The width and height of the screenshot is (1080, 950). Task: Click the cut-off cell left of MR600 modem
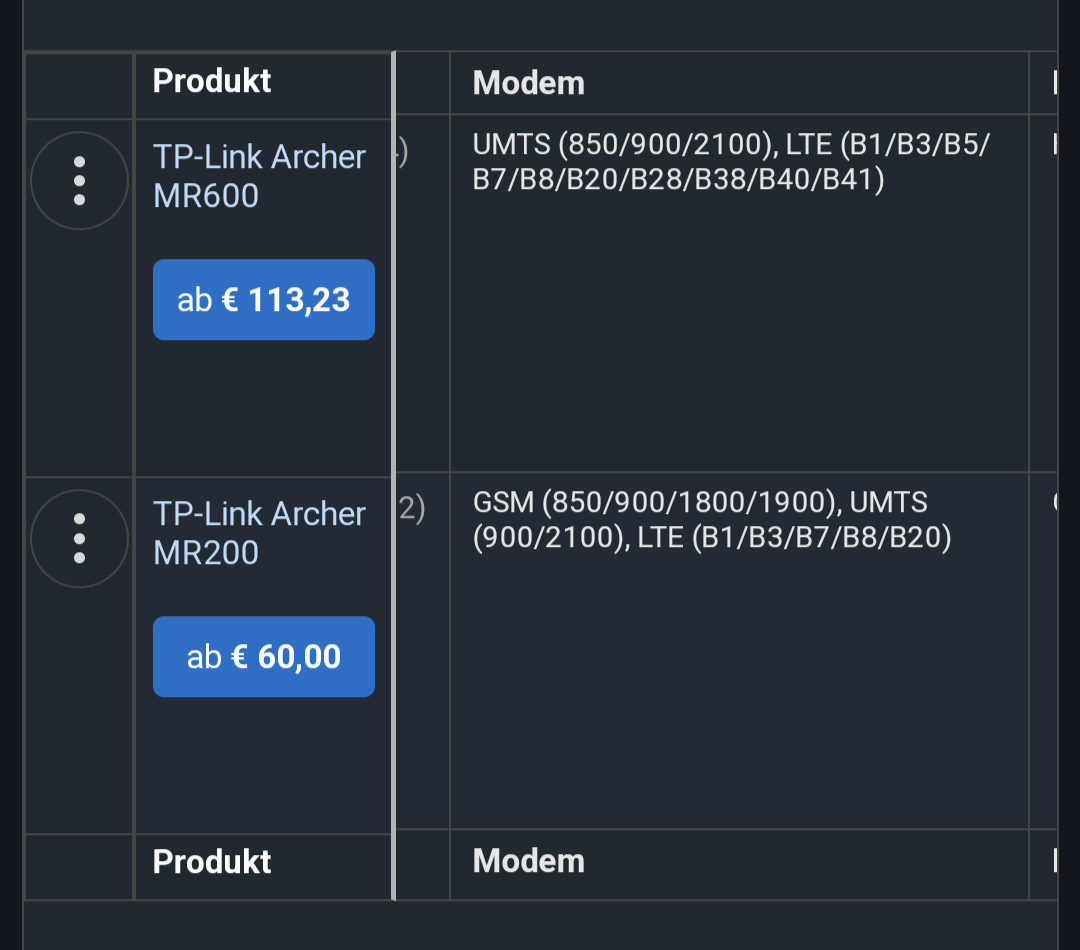423,292
